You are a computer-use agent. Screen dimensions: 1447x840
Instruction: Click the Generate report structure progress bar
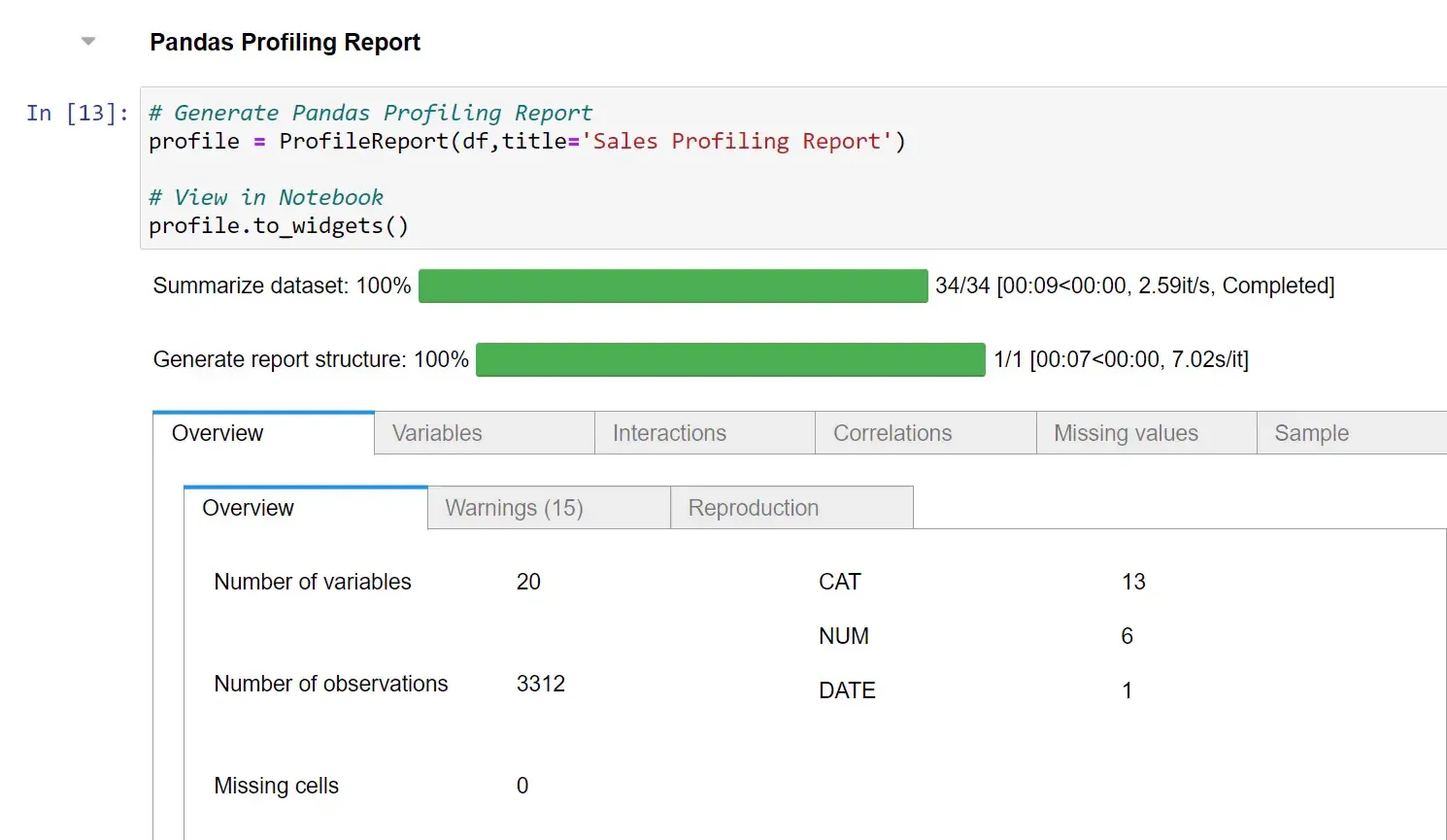tap(731, 359)
